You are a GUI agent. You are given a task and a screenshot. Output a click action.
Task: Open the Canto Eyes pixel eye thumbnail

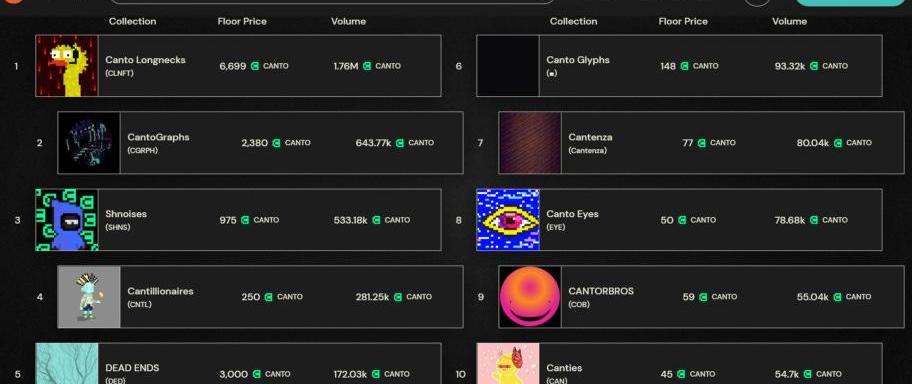coord(508,220)
